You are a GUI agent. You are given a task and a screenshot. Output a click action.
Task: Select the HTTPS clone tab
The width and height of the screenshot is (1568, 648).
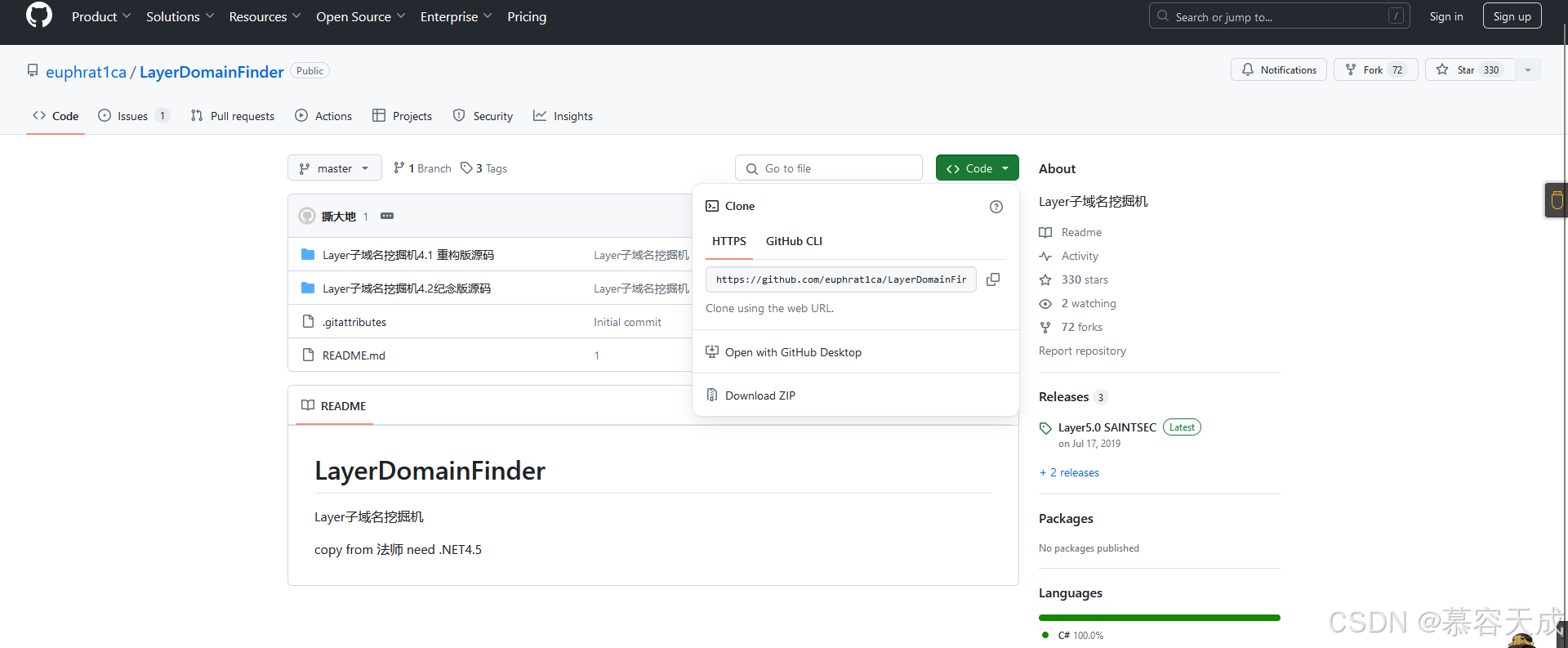pyautogui.click(x=729, y=241)
